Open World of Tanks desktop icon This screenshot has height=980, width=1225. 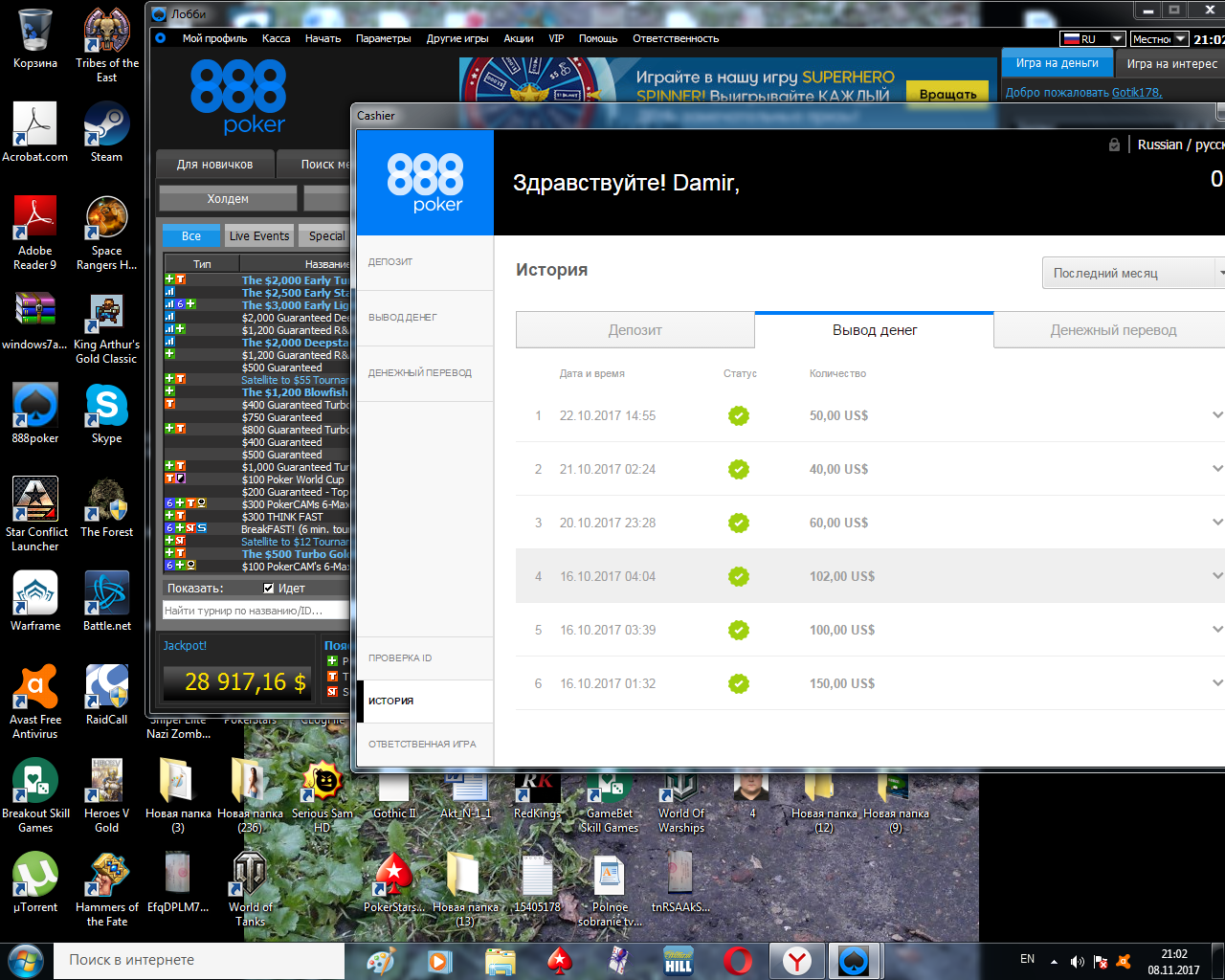pyautogui.click(x=250, y=889)
